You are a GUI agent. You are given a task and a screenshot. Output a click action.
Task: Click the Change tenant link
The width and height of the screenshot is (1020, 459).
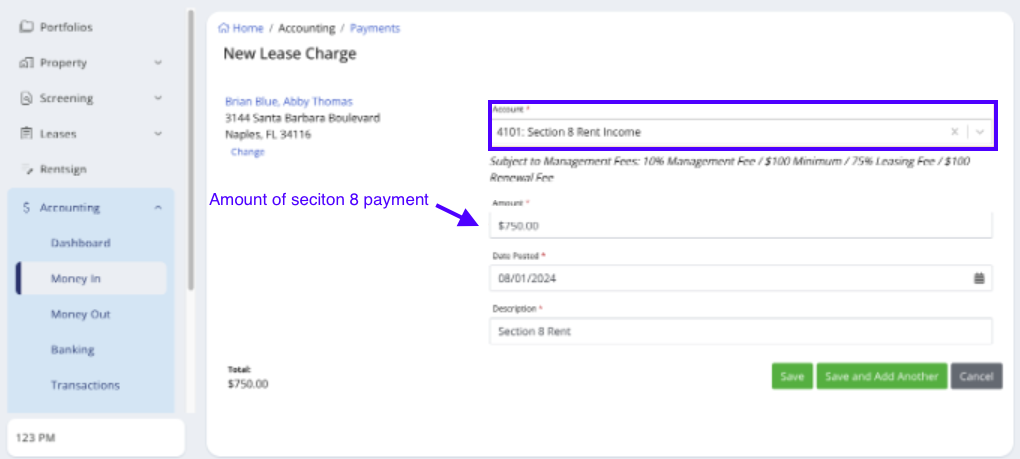pyautogui.click(x=247, y=152)
